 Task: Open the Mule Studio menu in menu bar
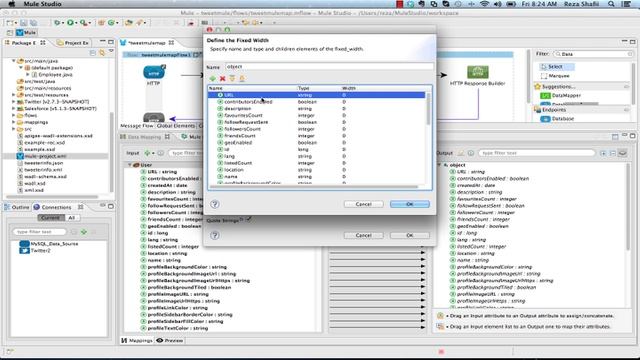pos(42,4)
